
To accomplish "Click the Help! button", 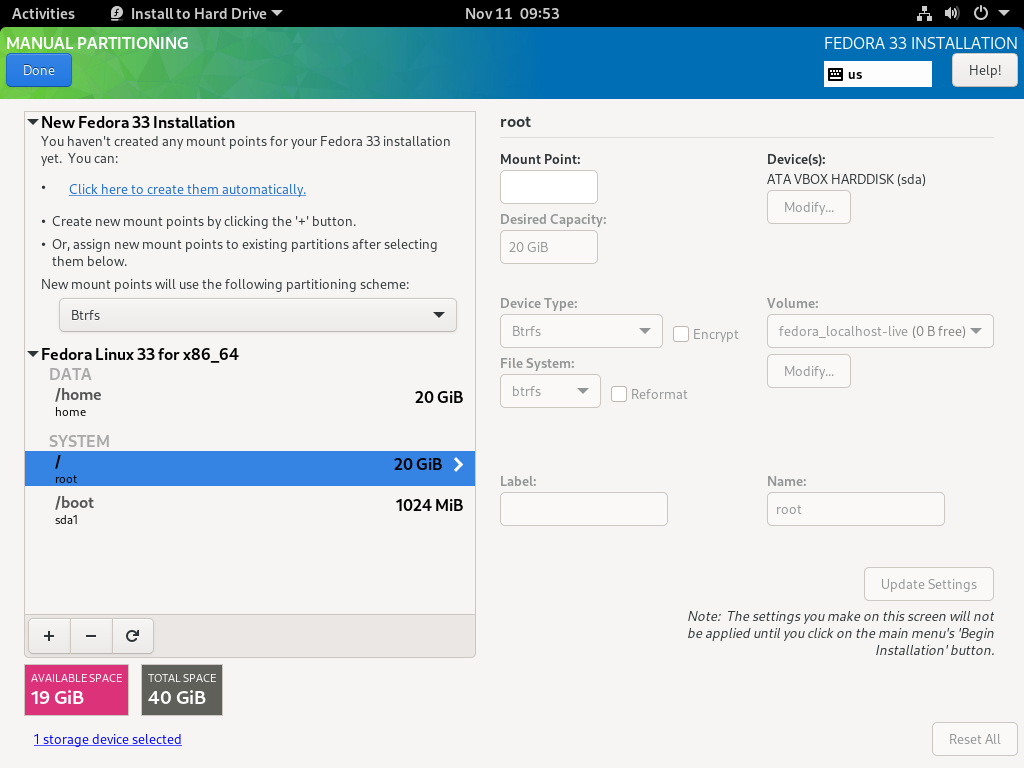I will (984, 71).
